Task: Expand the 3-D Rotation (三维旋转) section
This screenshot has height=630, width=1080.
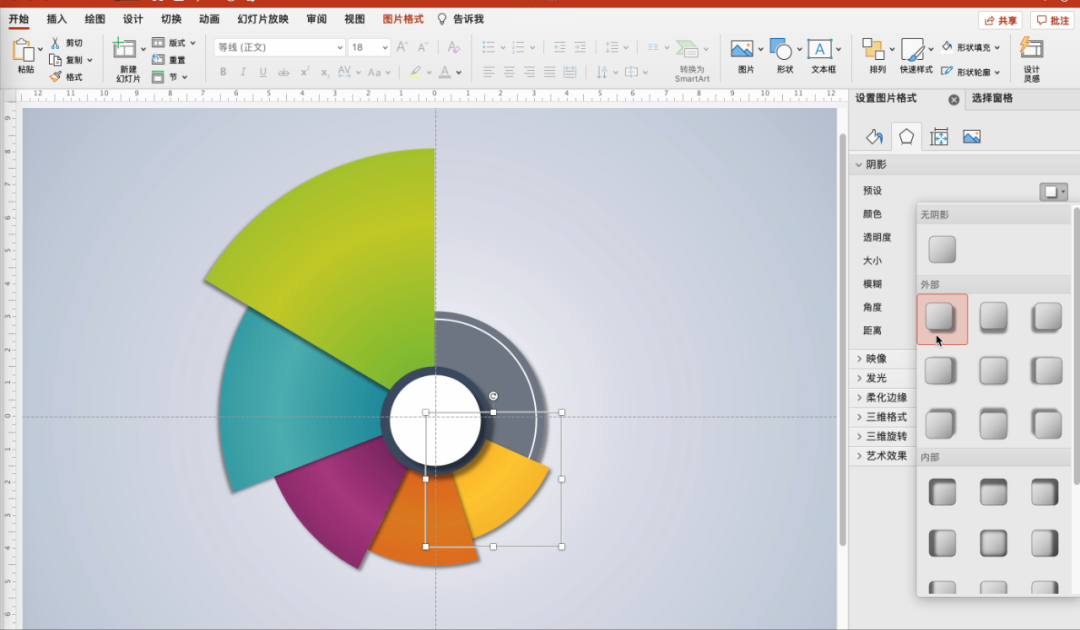Action: (x=859, y=436)
